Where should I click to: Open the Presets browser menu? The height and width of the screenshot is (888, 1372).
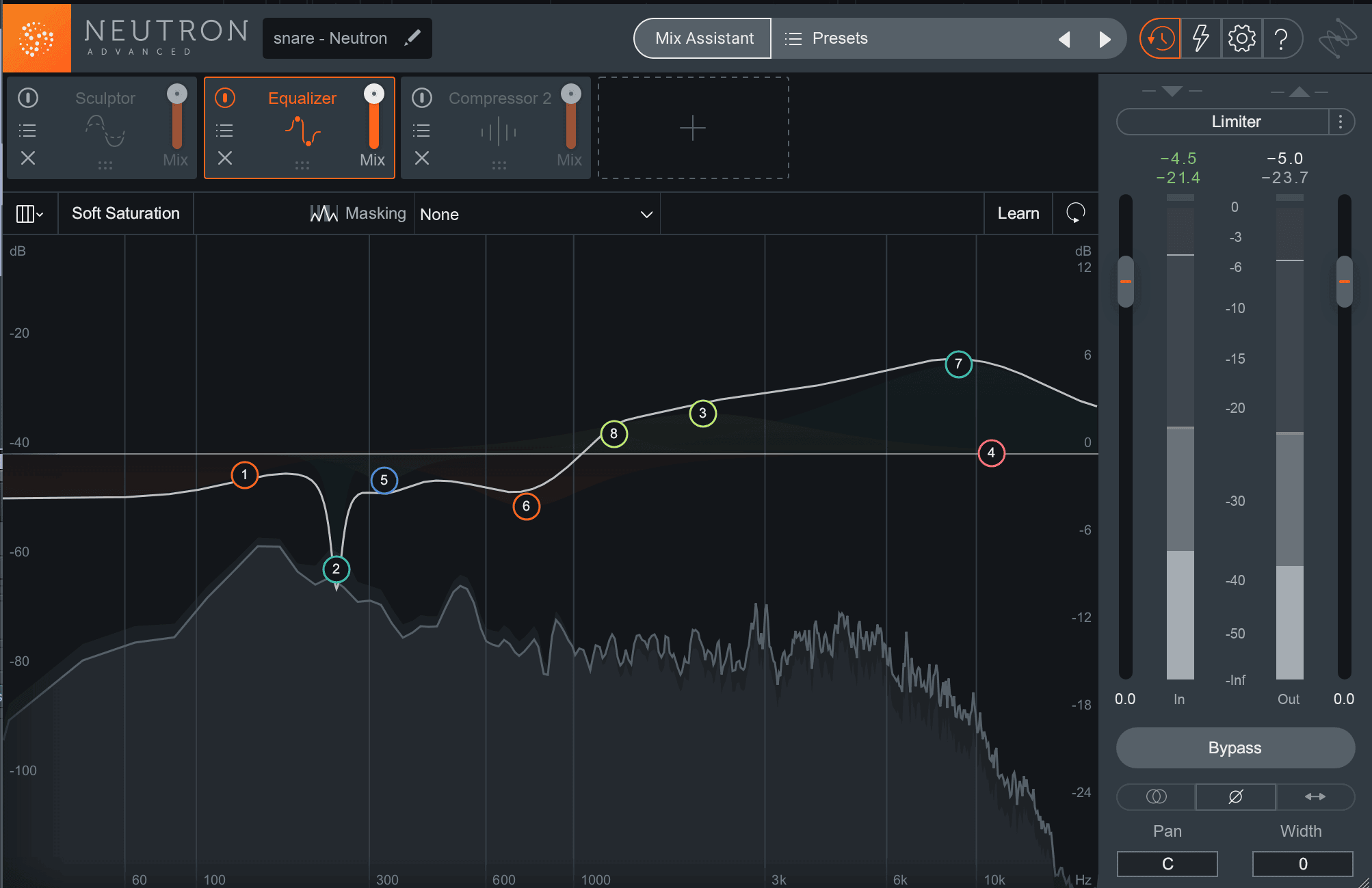click(827, 38)
